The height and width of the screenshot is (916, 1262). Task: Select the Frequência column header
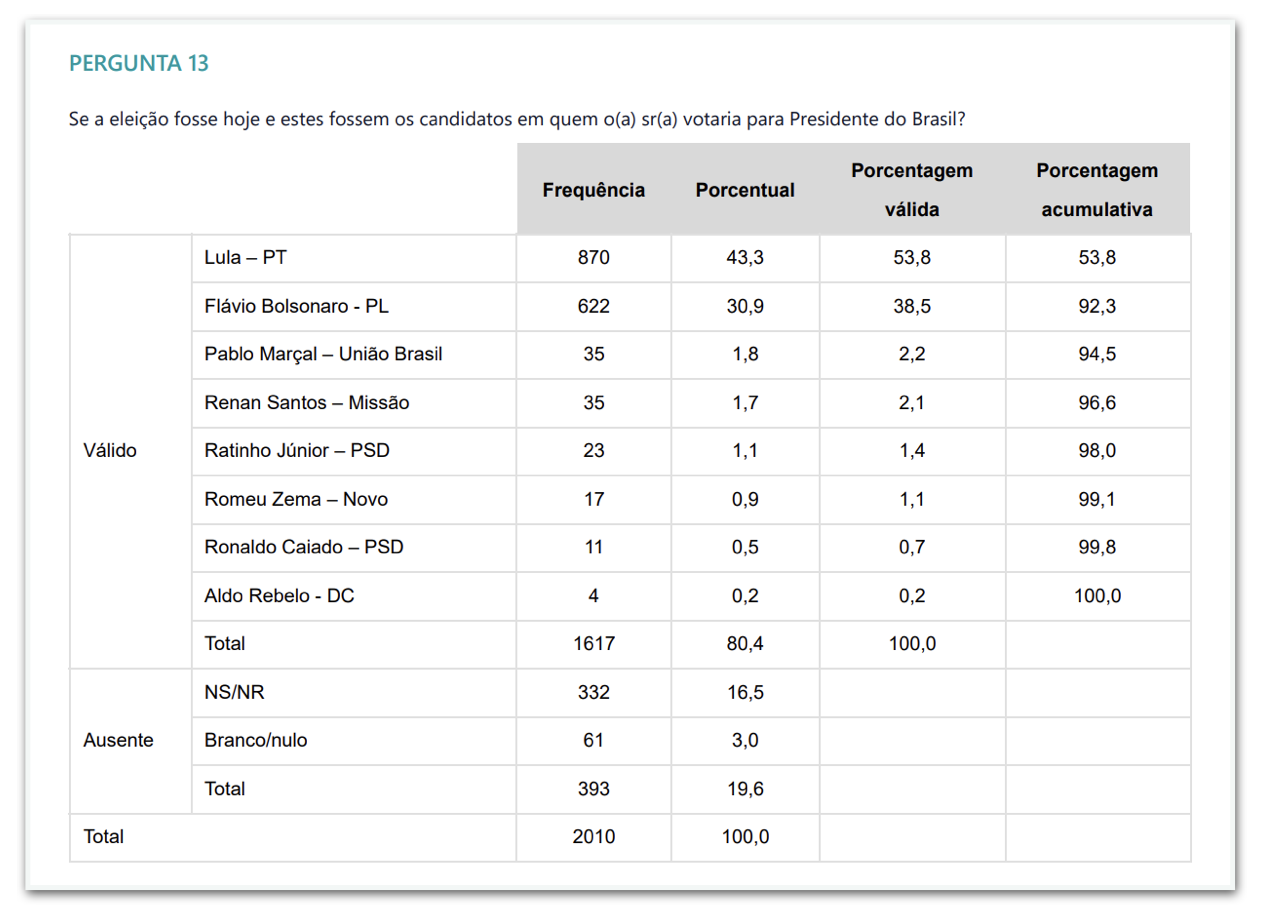593,190
